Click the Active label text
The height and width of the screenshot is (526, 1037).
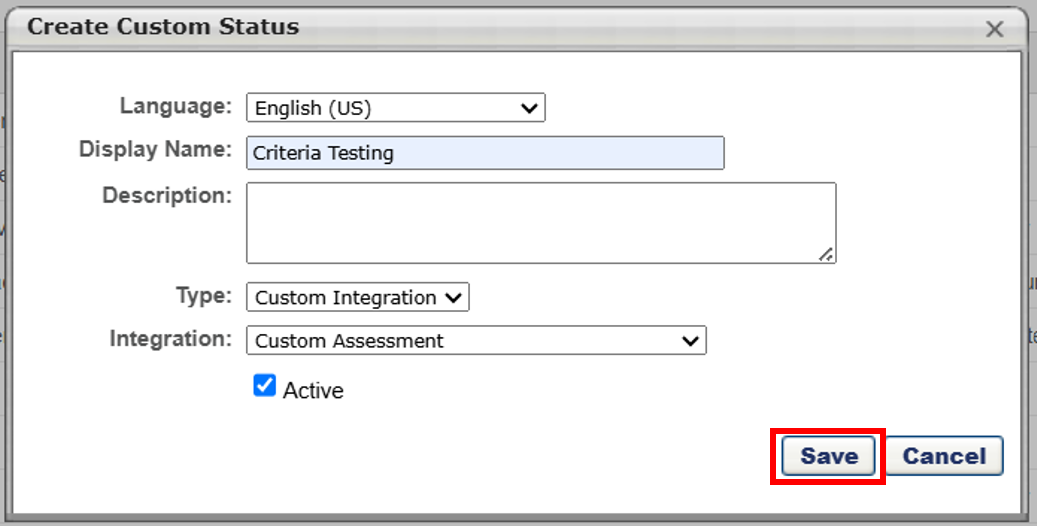click(x=313, y=390)
